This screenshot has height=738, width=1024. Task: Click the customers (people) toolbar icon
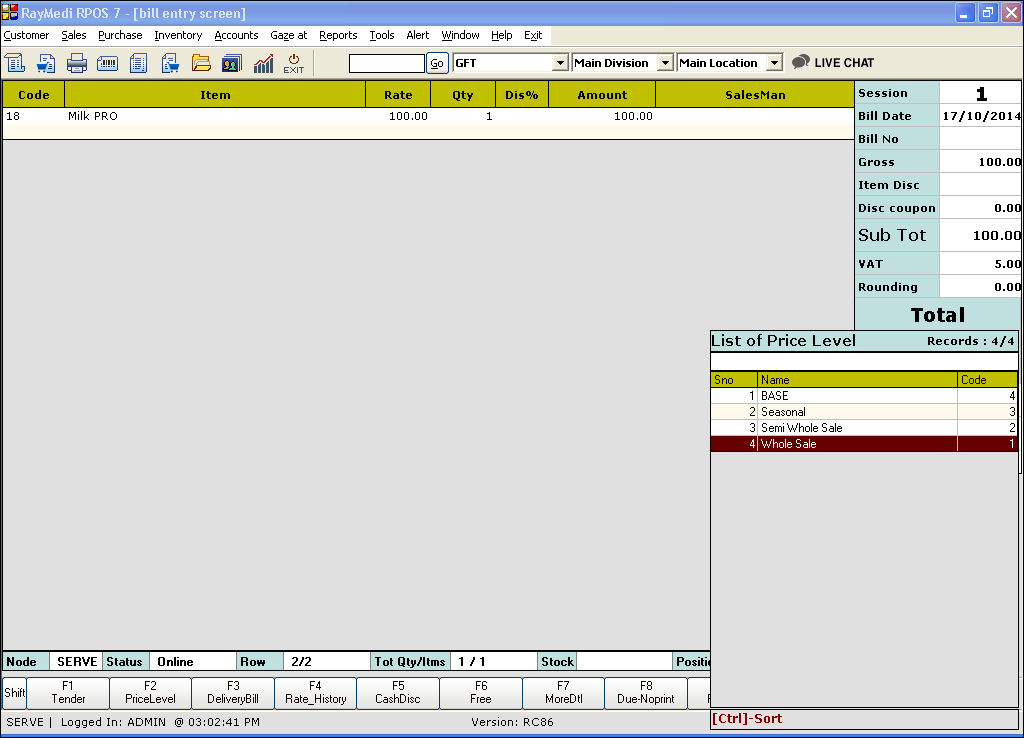click(x=232, y=63)
